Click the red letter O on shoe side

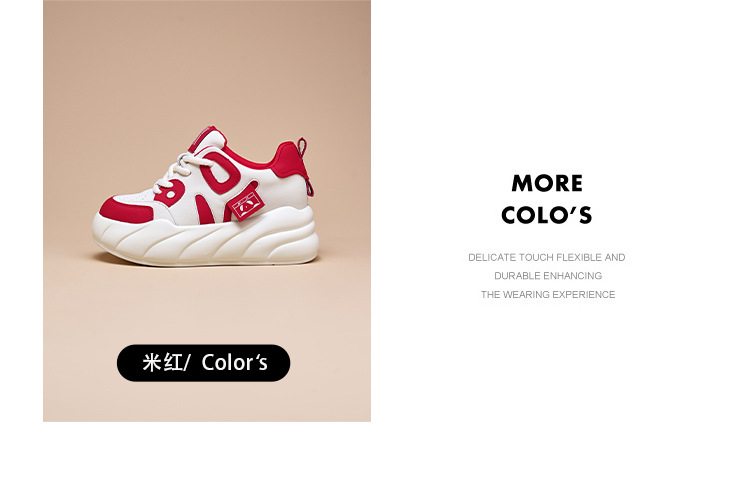(221, 172)
